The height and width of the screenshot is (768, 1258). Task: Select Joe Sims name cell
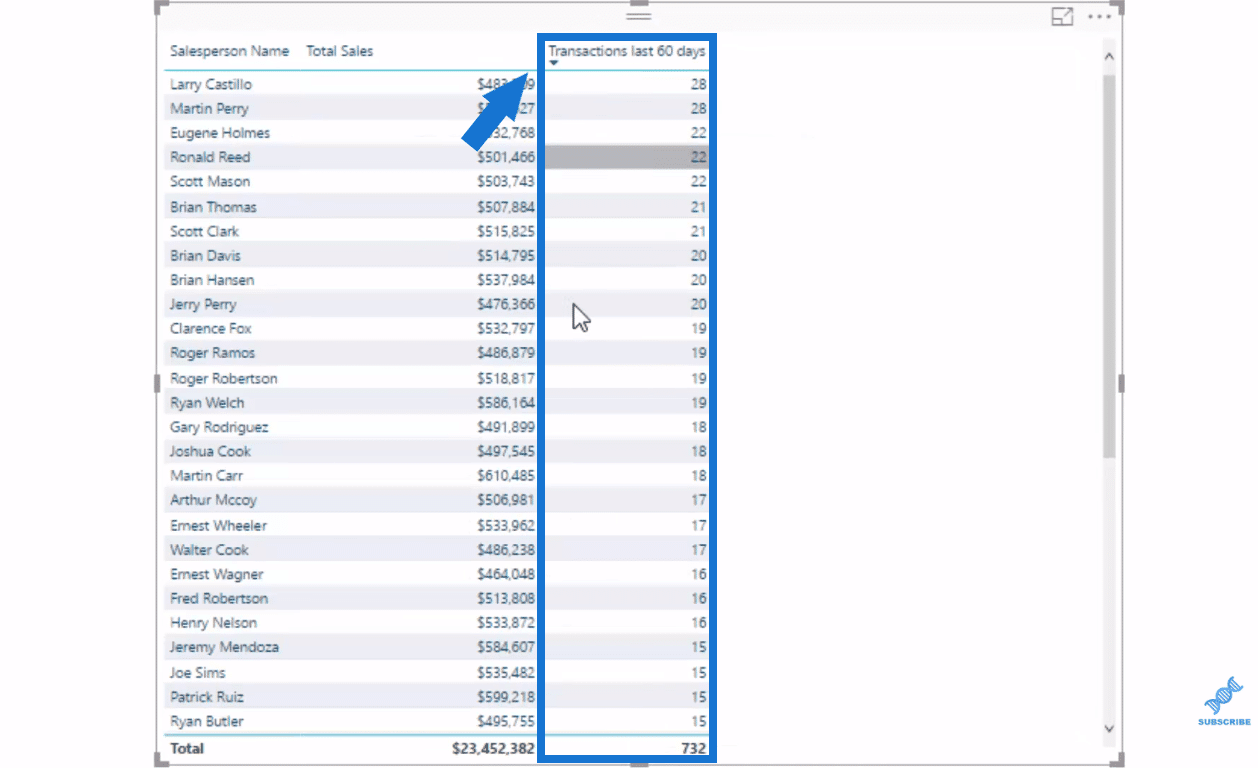[197, 672]
